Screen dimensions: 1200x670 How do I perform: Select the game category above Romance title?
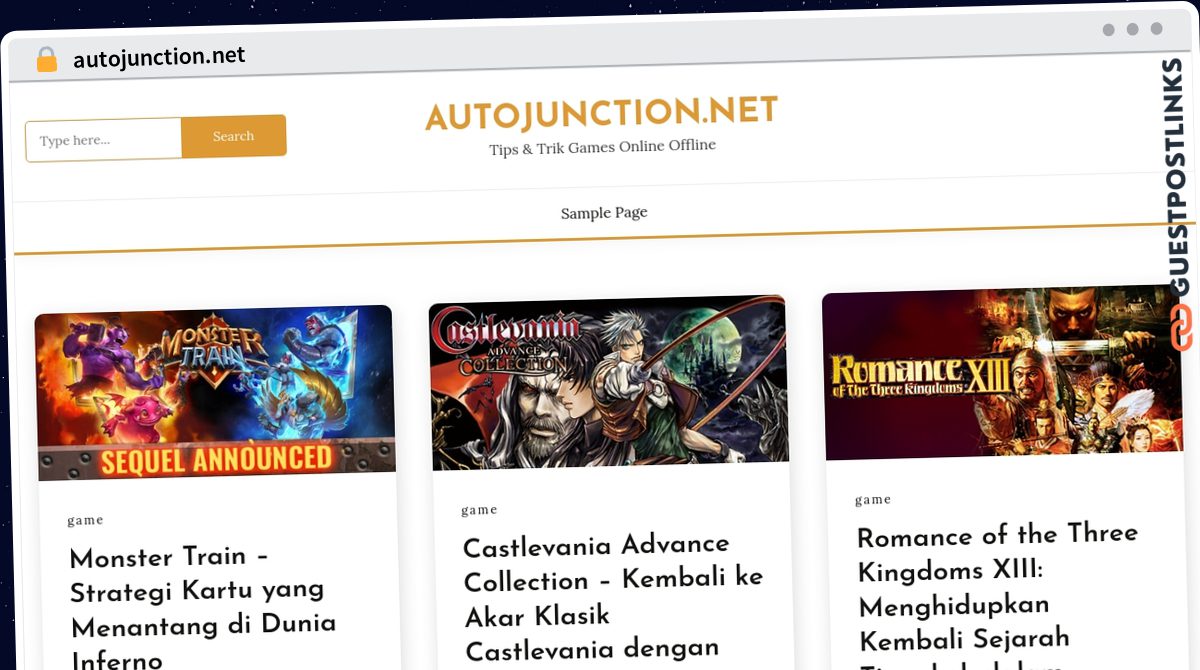[x=873, y=500]
